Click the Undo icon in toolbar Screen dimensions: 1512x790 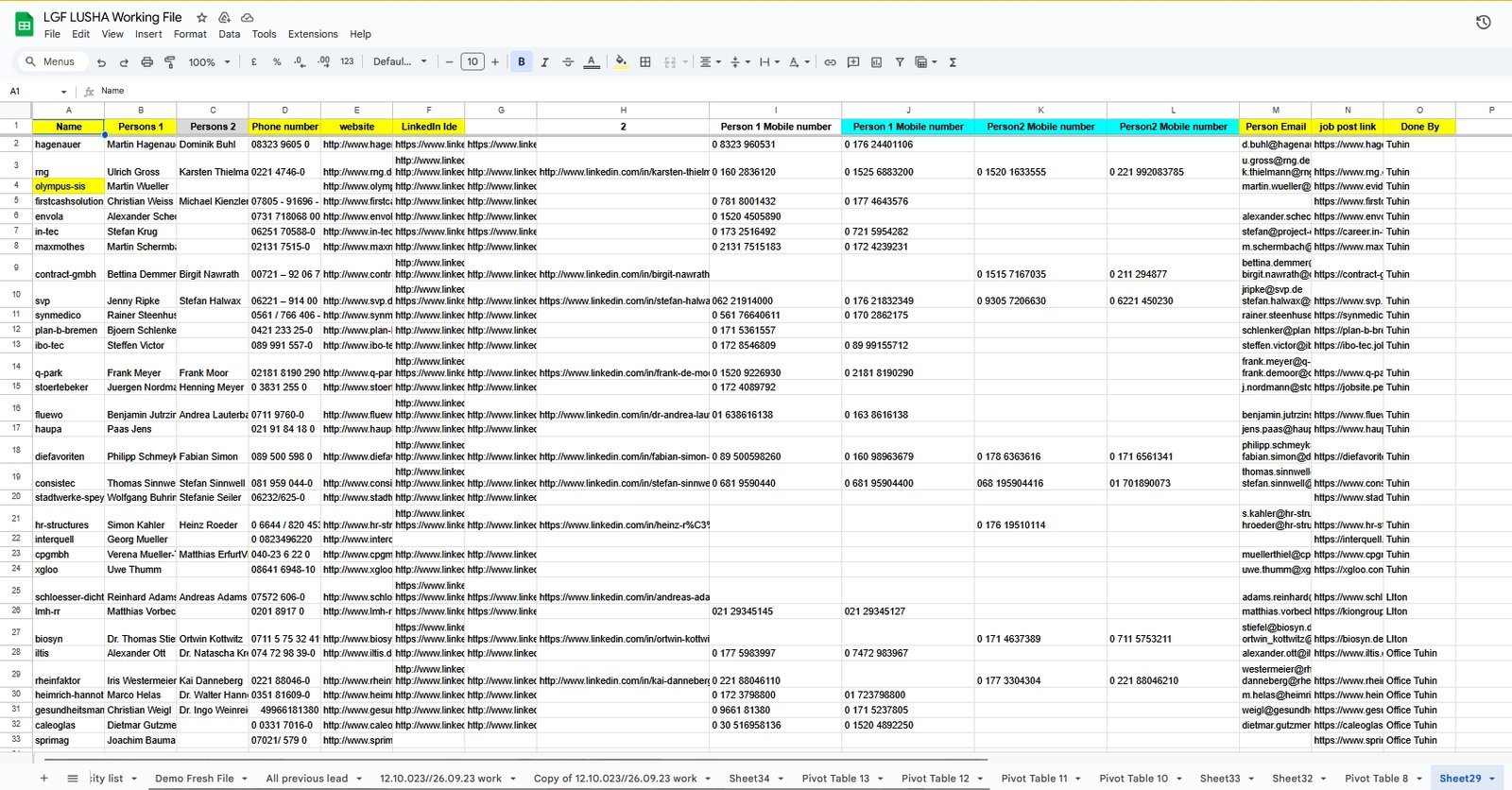click(x=101, y=62)
